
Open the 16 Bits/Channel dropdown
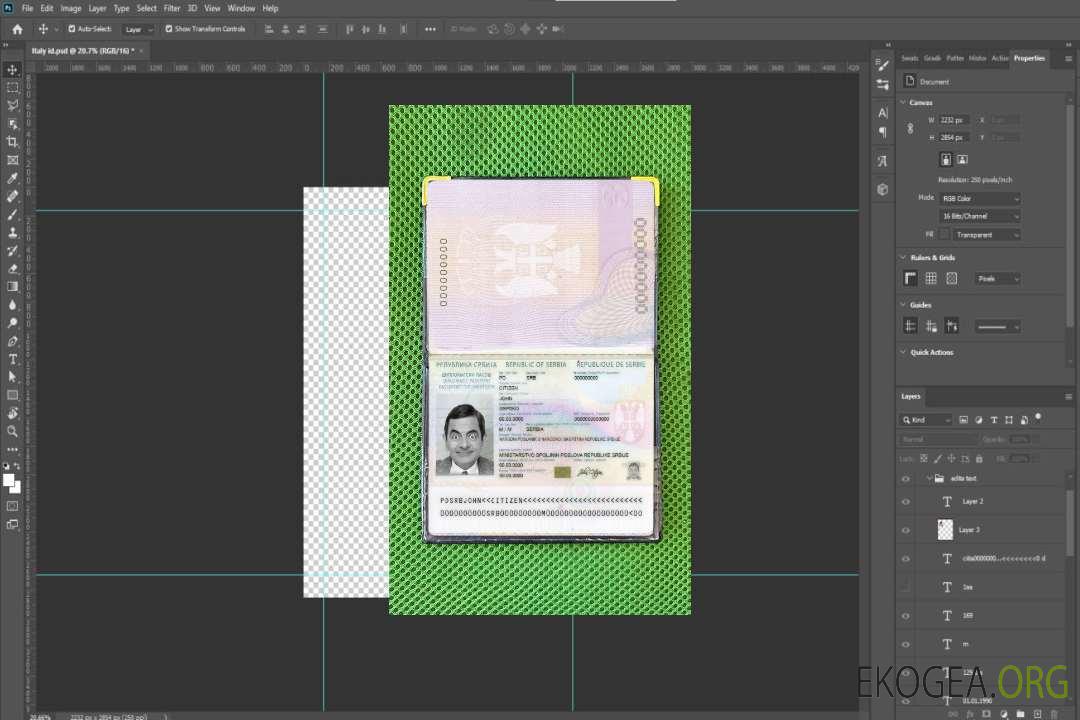(980, 216)
